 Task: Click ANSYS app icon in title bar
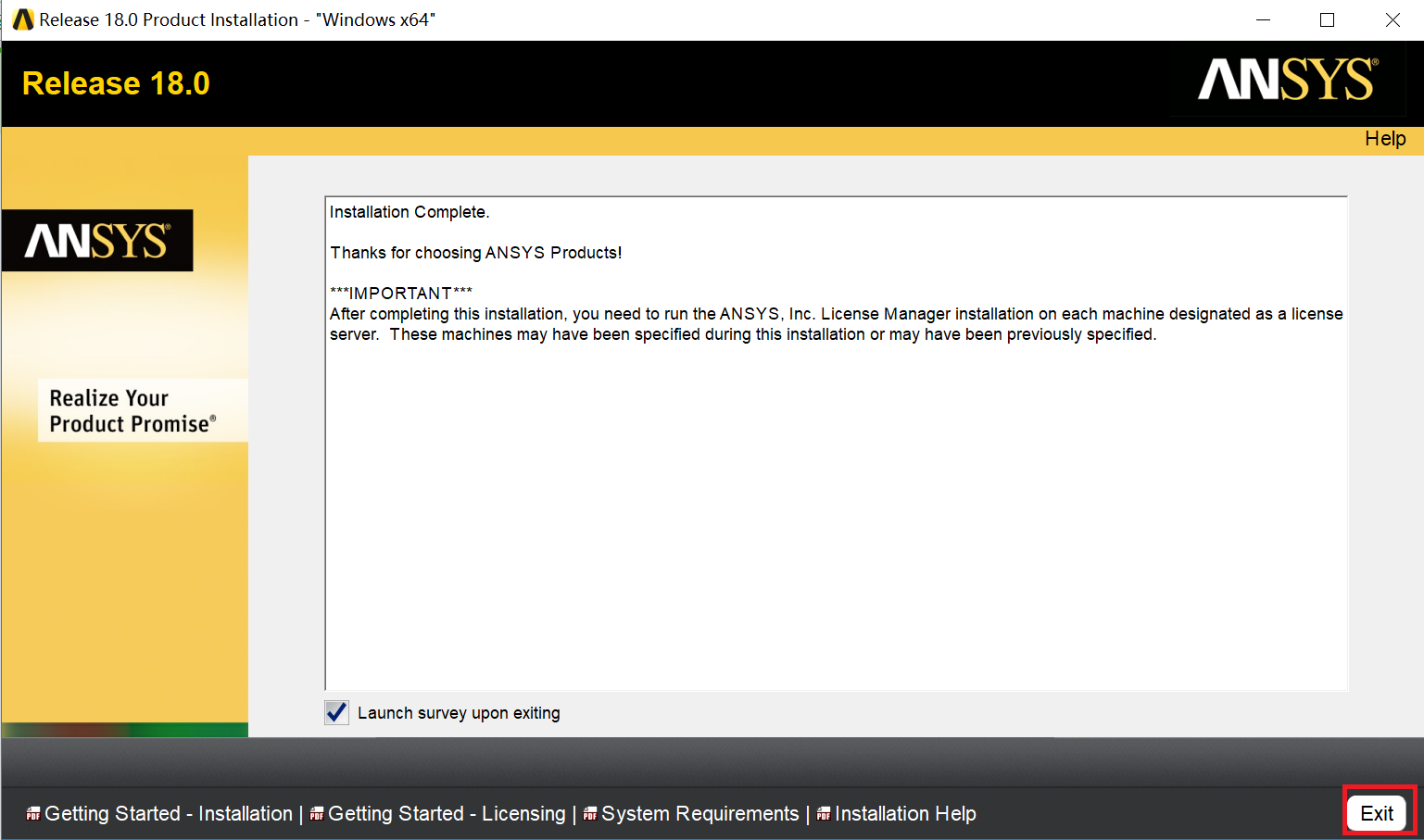tap(23, 19)
